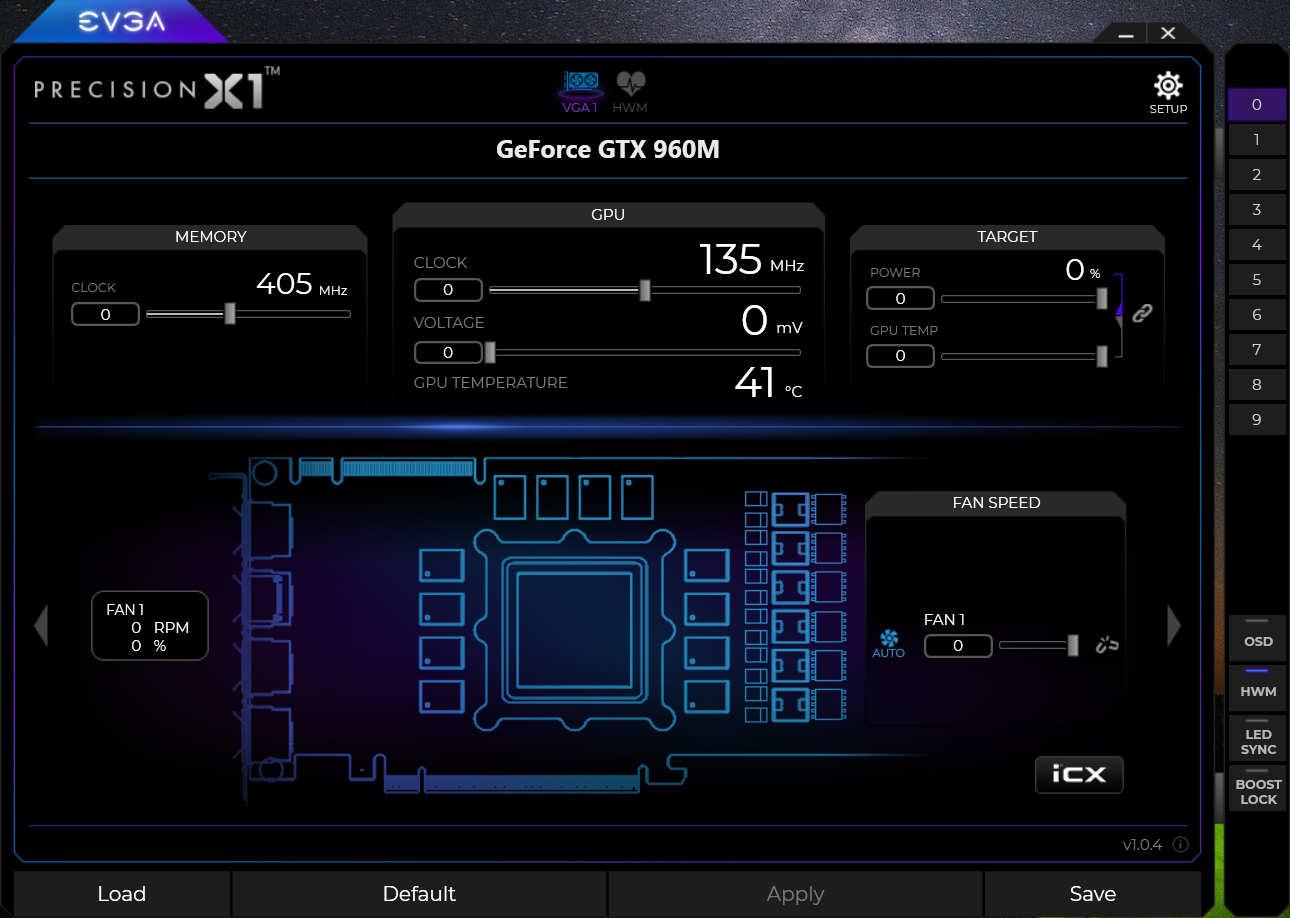
Task: Select profile 5
Action: click(x=1257, y=279)
